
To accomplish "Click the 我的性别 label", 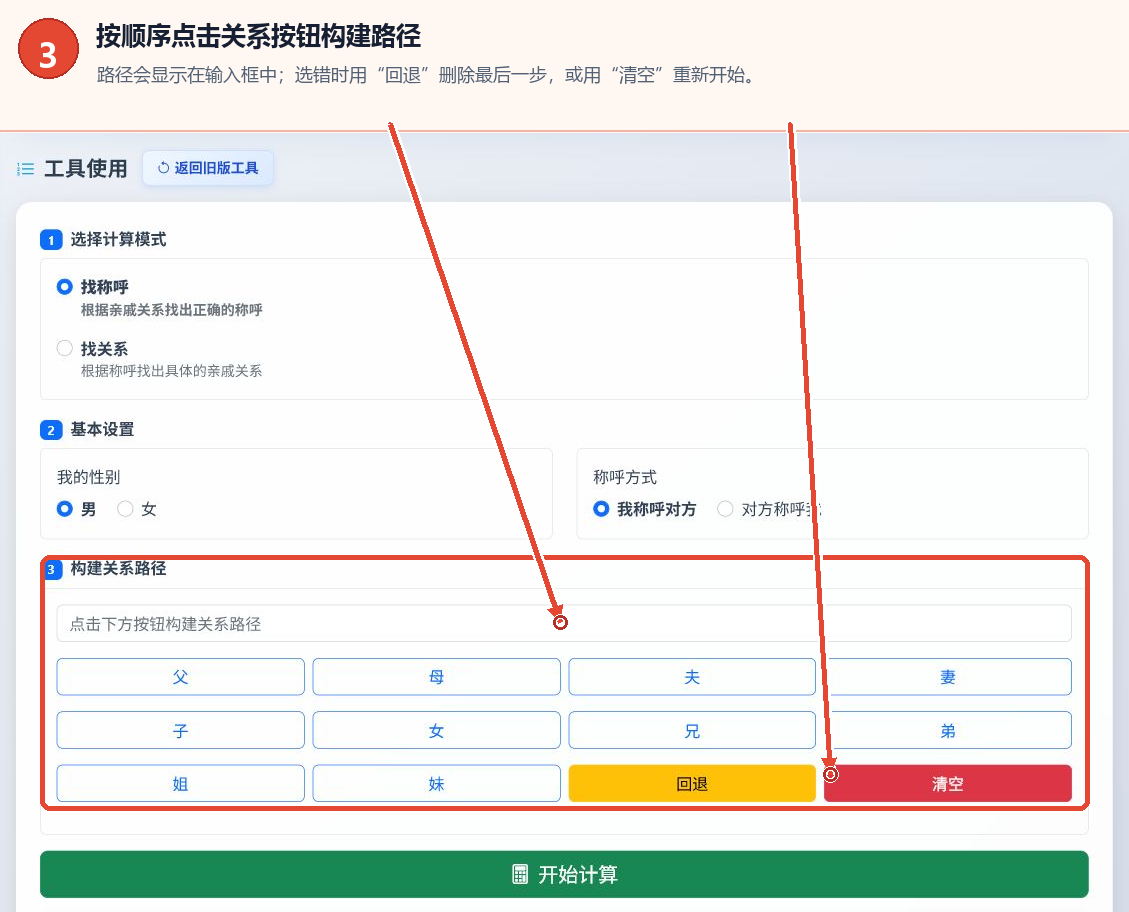I will coord(89,477).
